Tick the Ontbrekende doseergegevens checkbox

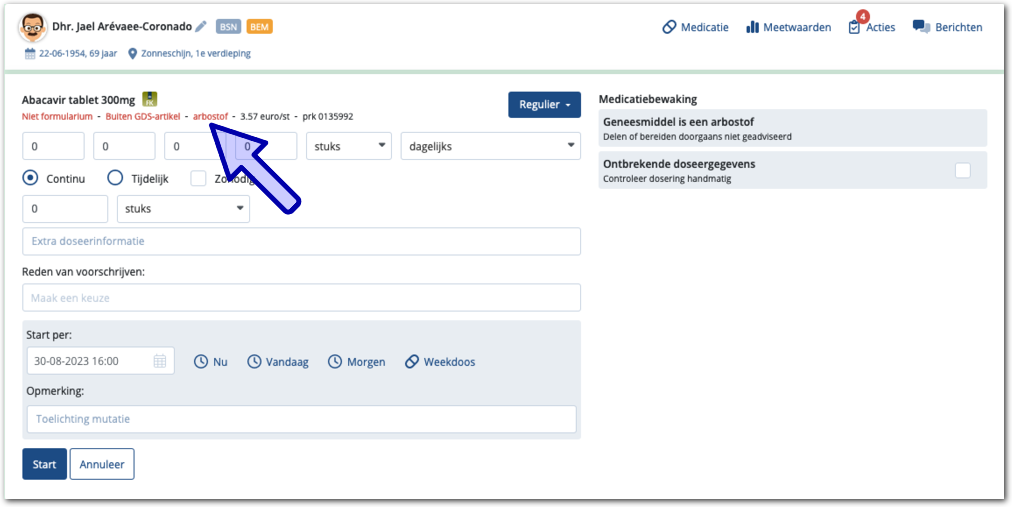point(962,170)
